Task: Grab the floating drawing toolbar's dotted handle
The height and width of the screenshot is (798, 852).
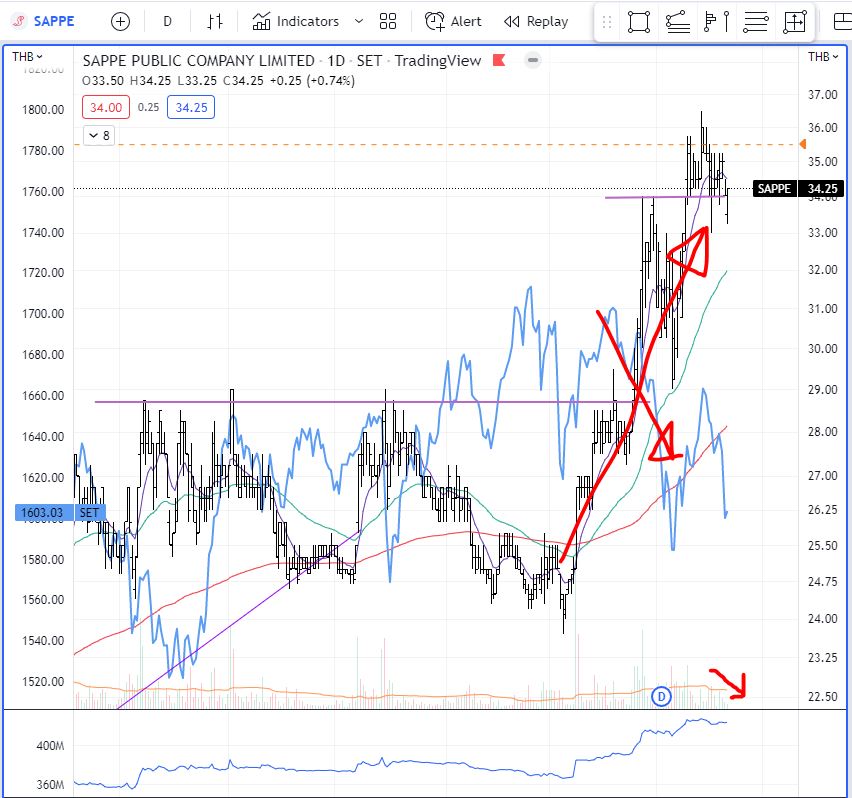Action: 607,22
